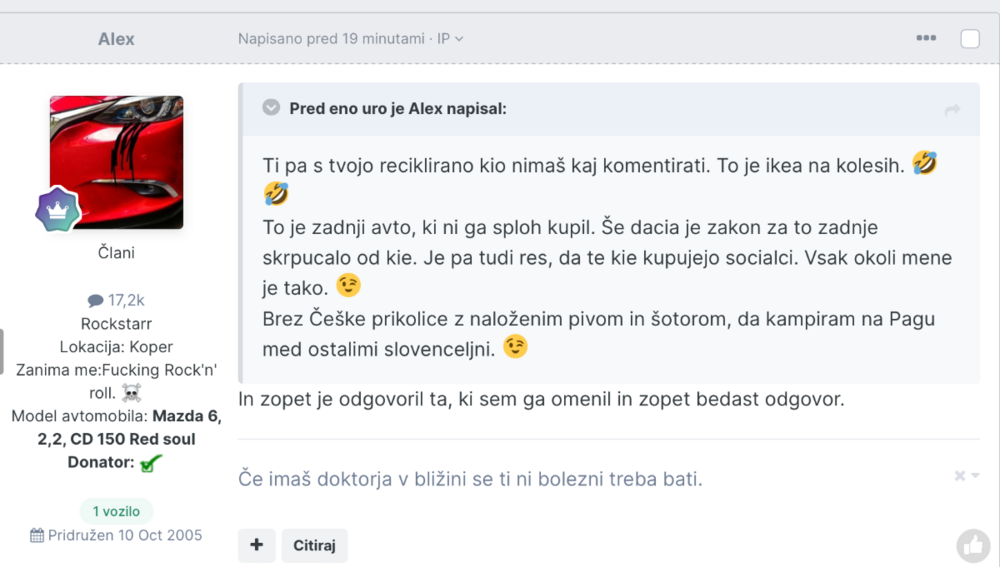Click the crown rank badge on avatar
The width and height of the screenshot is (1000, 567).
point(58,209)
